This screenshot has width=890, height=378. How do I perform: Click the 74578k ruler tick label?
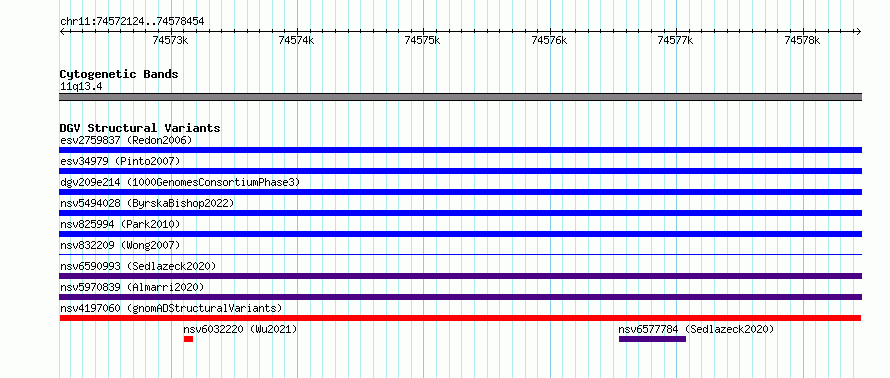click(802, 40)
